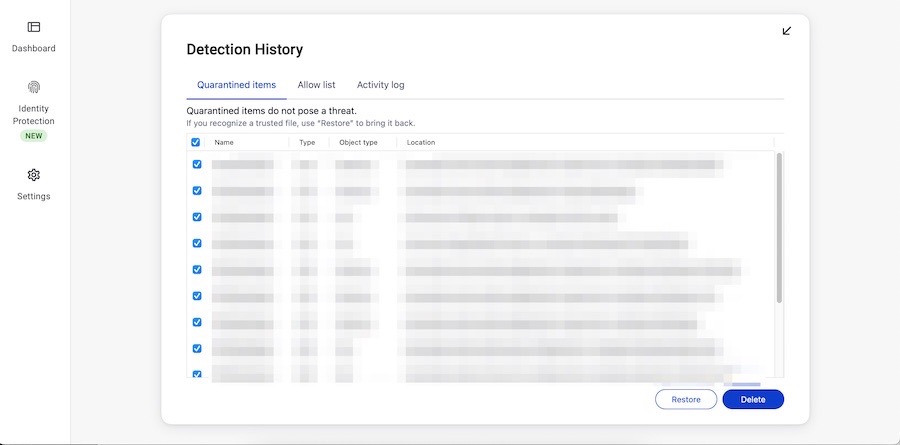Screen dimensions: 900x445
Task: Open Settings via the gear icon
Action: tap(34, 175)
